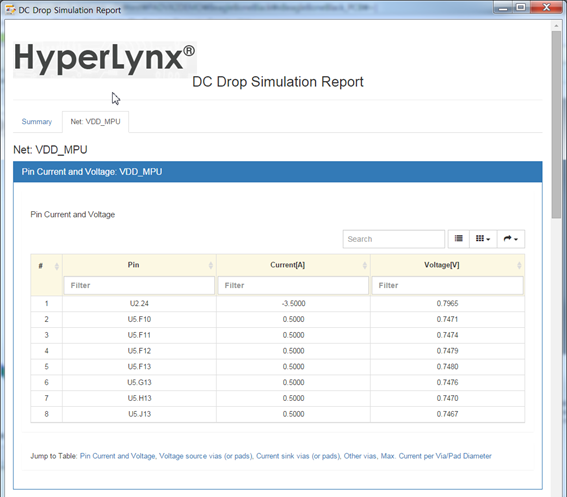567x497 pixels.
Task: Click the Pin column header
Action: [x=133, y=265]
